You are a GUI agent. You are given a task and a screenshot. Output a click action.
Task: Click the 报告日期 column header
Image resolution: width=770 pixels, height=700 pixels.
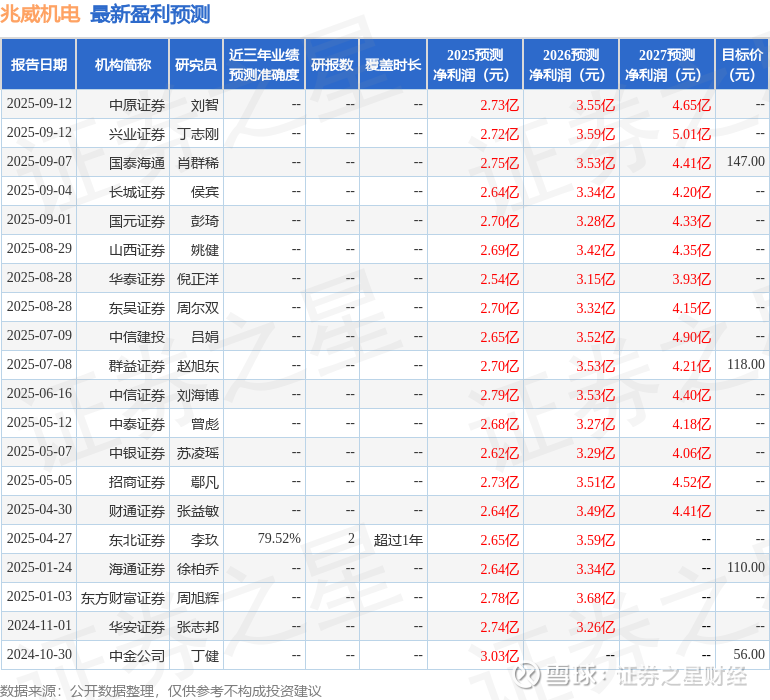(39, 65)
